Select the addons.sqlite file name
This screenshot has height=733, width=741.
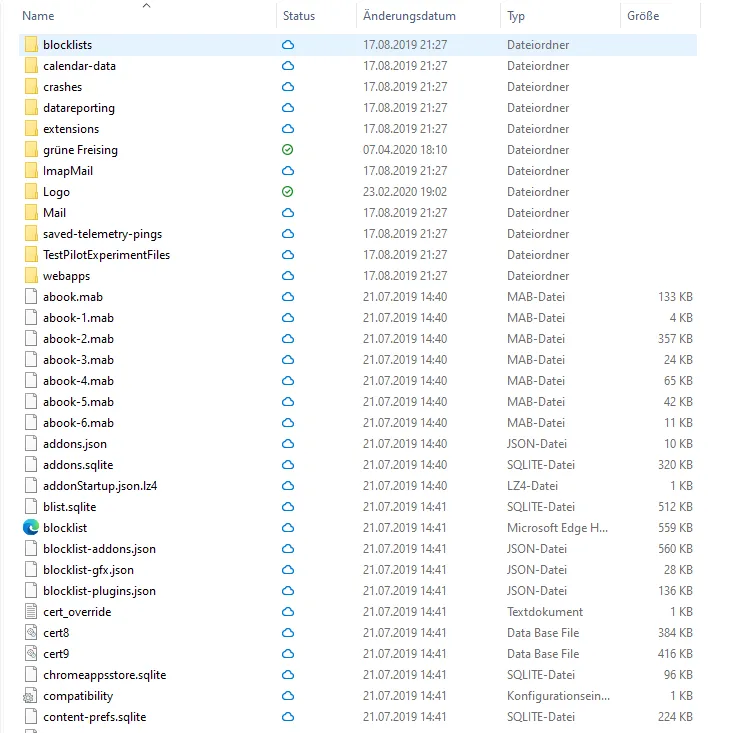point(78,465)
